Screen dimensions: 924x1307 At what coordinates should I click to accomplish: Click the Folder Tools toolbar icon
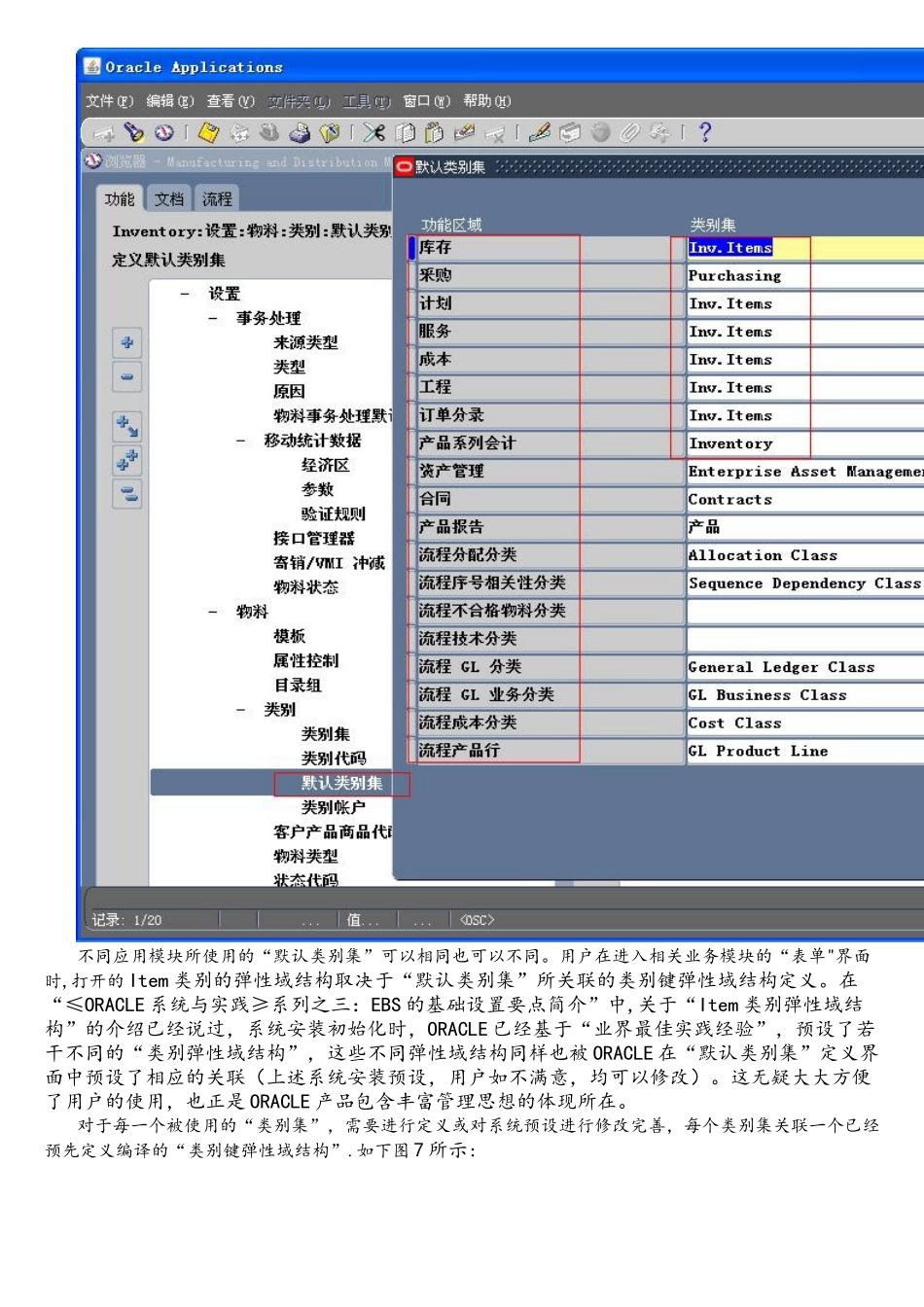(660, 133)
